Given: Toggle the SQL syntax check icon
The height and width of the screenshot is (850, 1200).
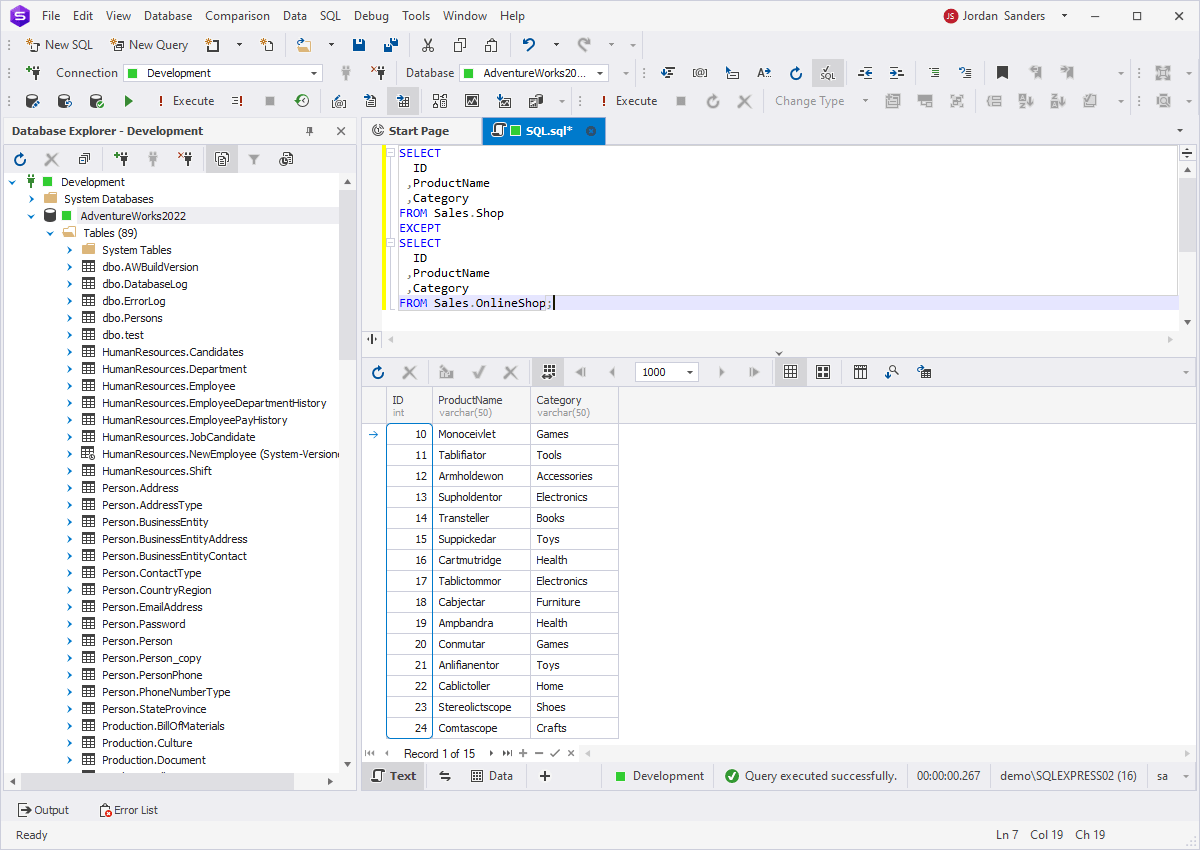Looking at the screenshot, I should click(x=828, y=73).
